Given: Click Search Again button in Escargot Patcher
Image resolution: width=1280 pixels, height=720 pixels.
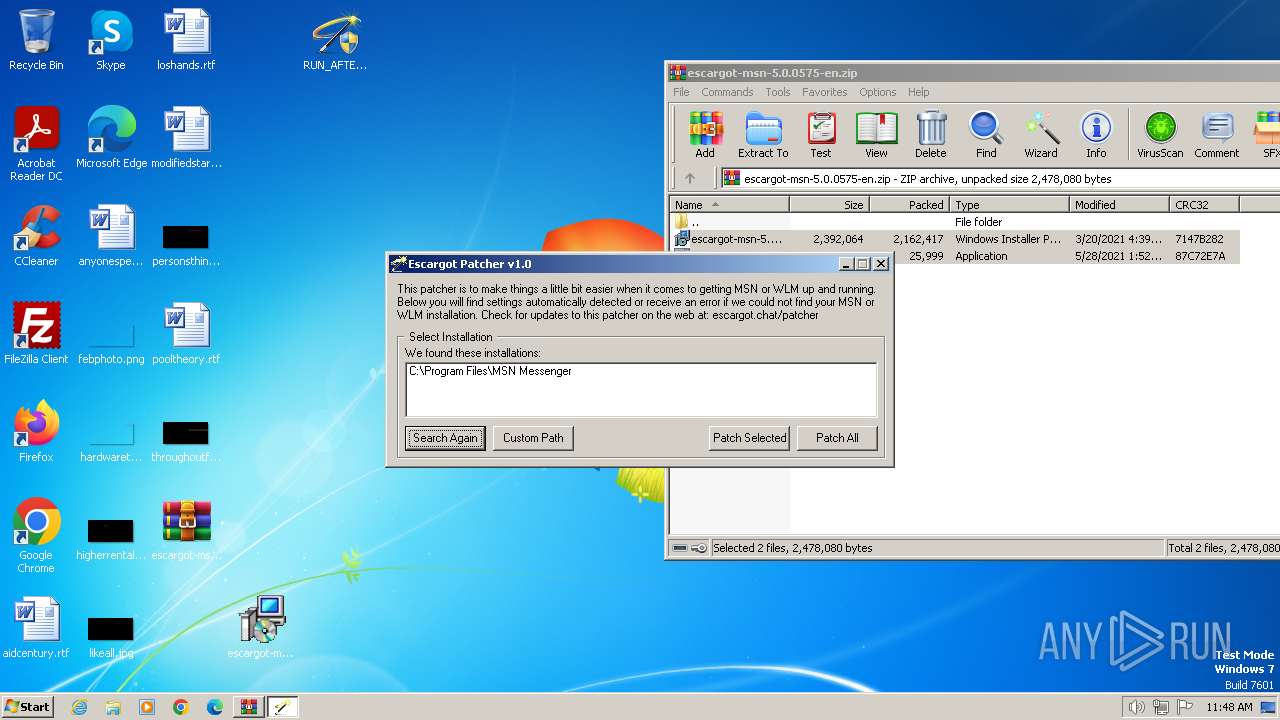Looking at the screenshot, I should pos(445,438).
